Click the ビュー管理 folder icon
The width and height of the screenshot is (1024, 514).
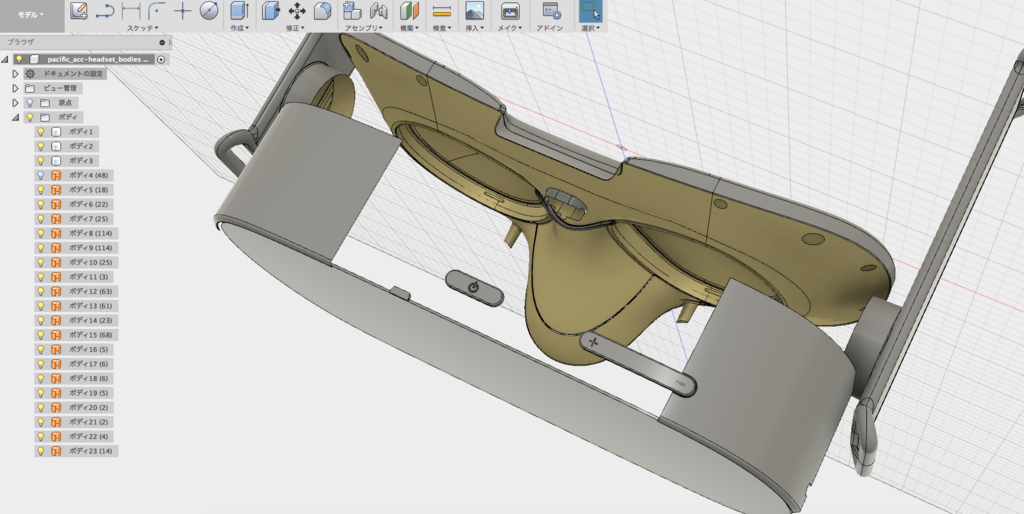[30, 88]
